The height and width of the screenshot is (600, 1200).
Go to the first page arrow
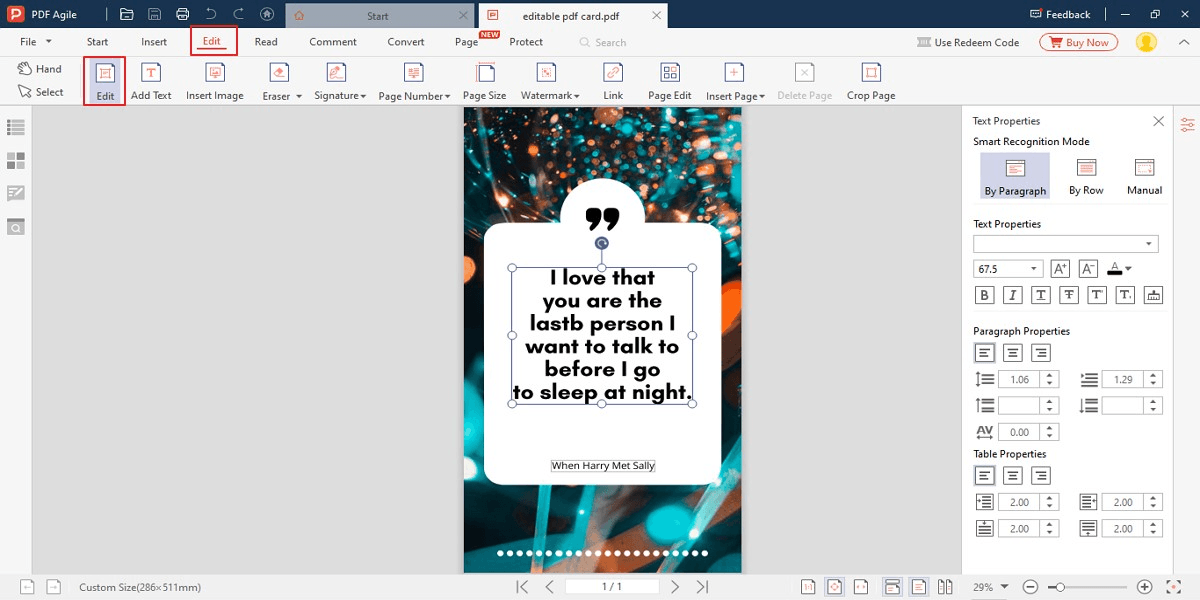point(522,587)
